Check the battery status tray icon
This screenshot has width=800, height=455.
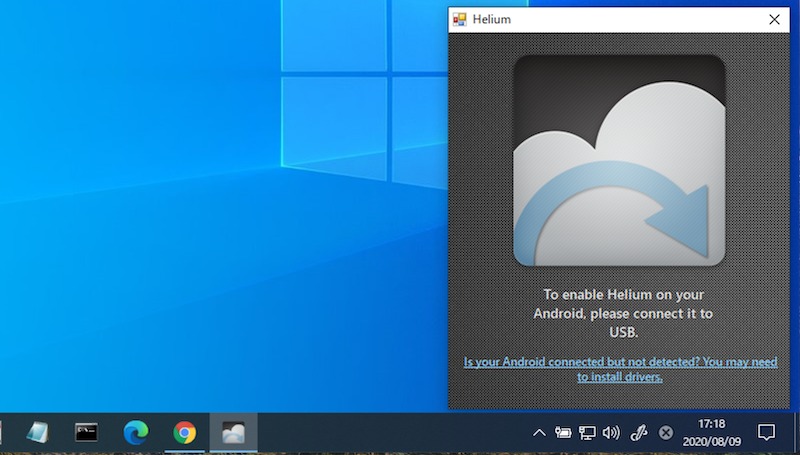tap(563, 433)
